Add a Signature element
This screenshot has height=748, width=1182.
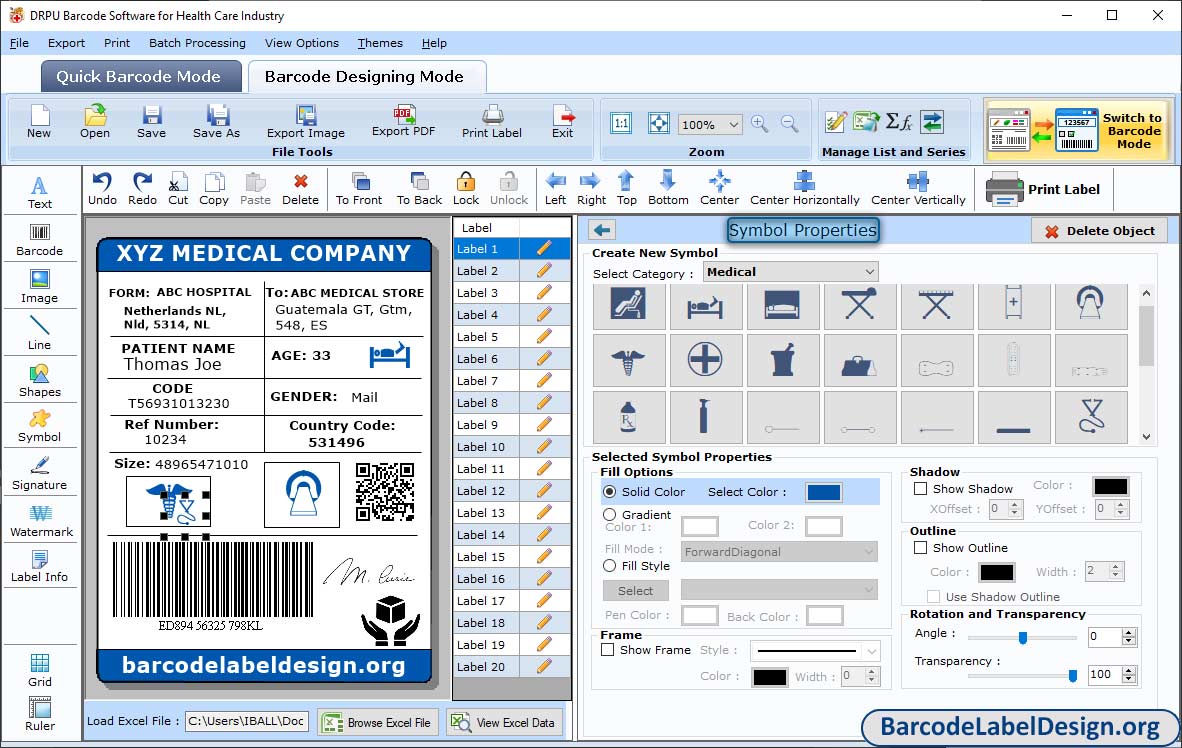pos(40,474)
